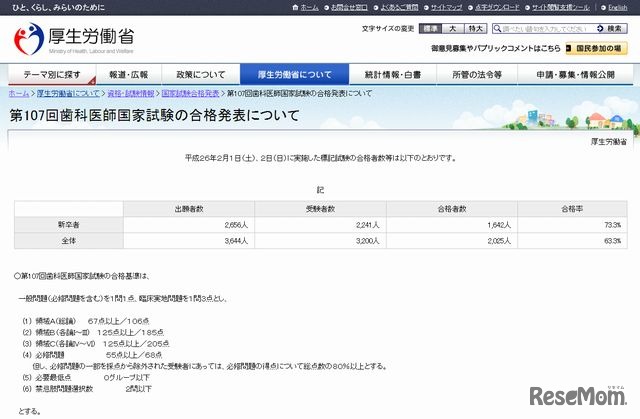640x419 pixels.
Task: Click 必修問題 55点以上/68点 line
Action: (92, 355)
